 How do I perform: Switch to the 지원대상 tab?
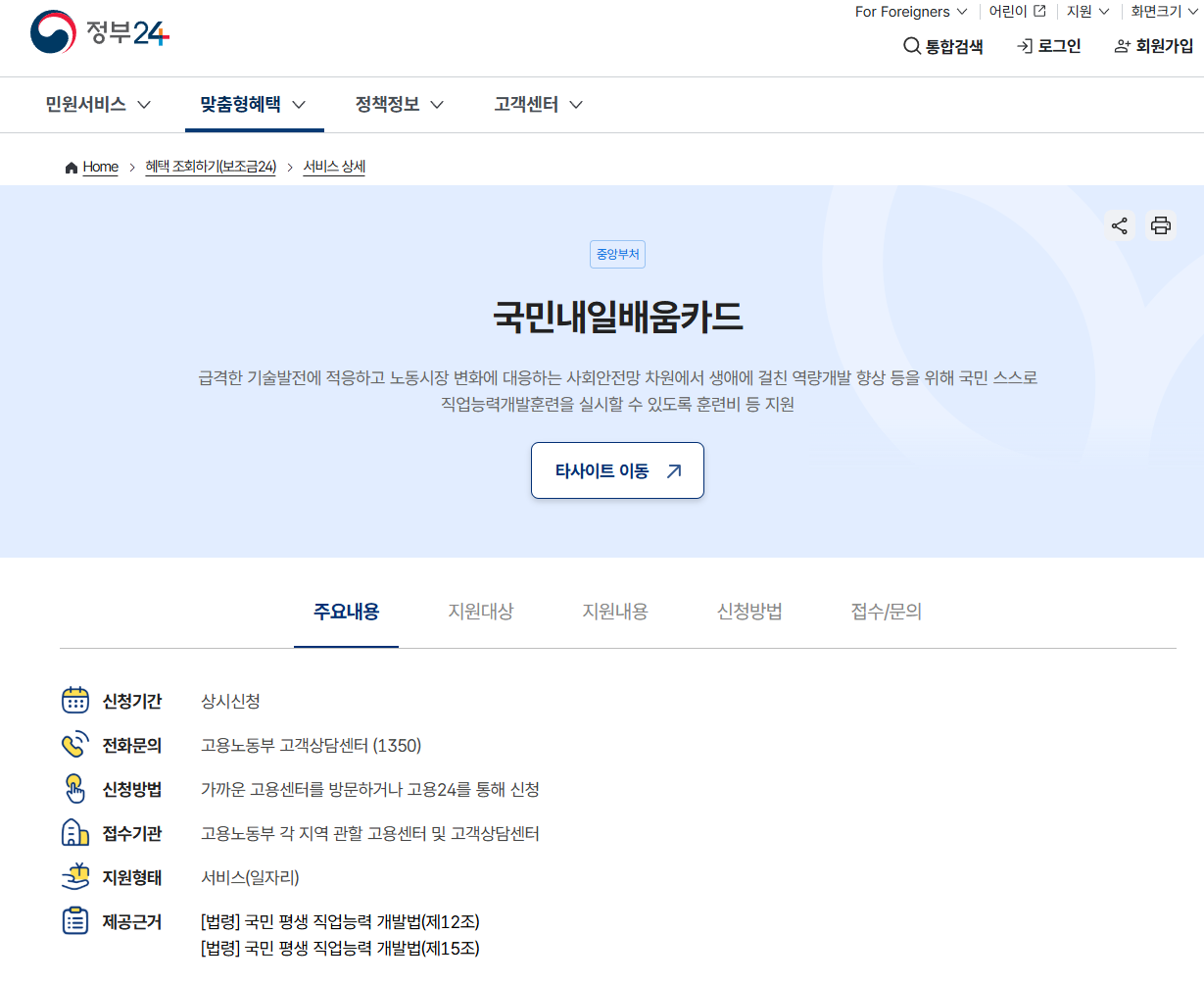tap(481, 613)
